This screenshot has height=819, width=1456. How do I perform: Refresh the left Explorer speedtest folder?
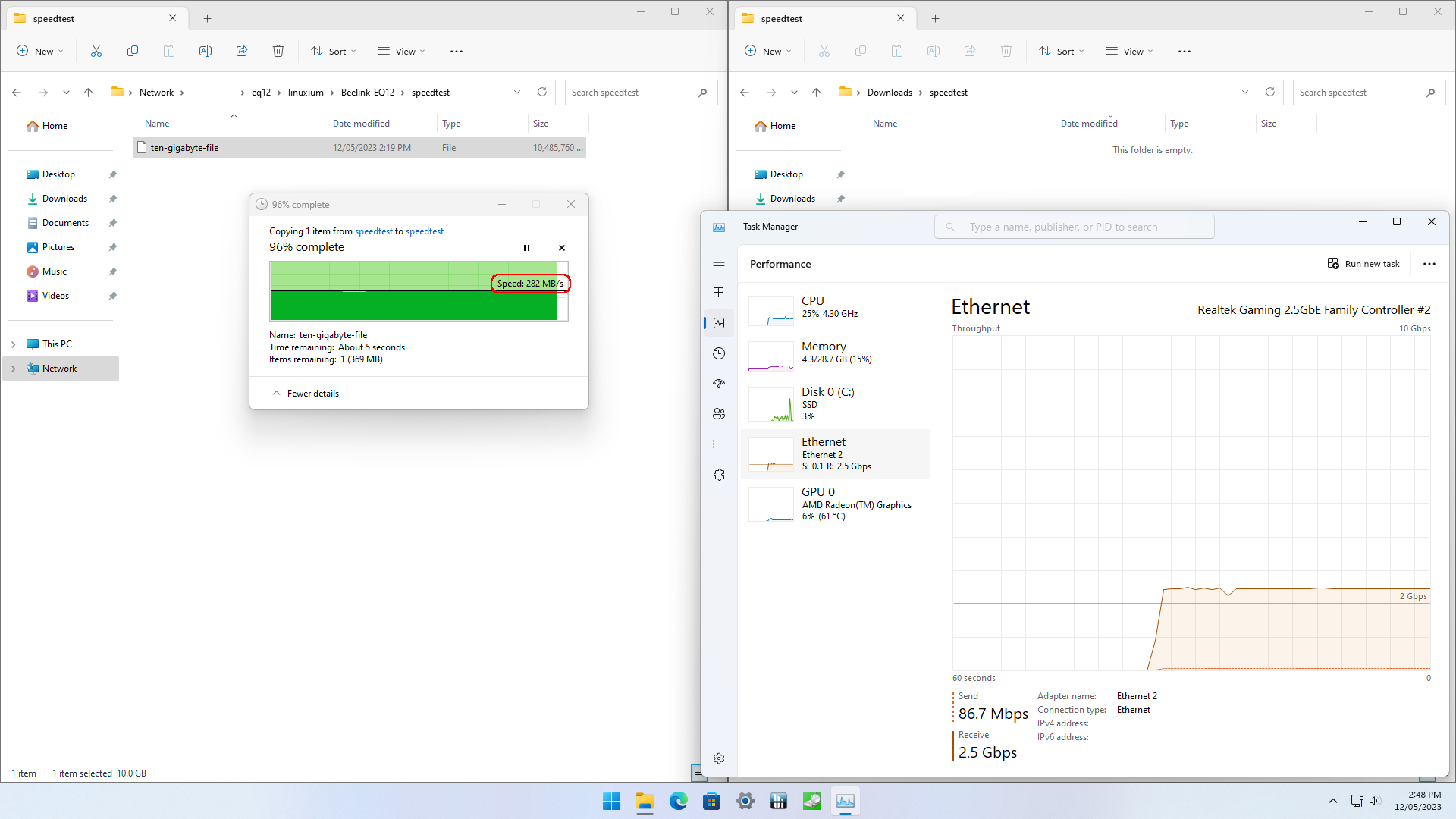click(x=542, y=93)
